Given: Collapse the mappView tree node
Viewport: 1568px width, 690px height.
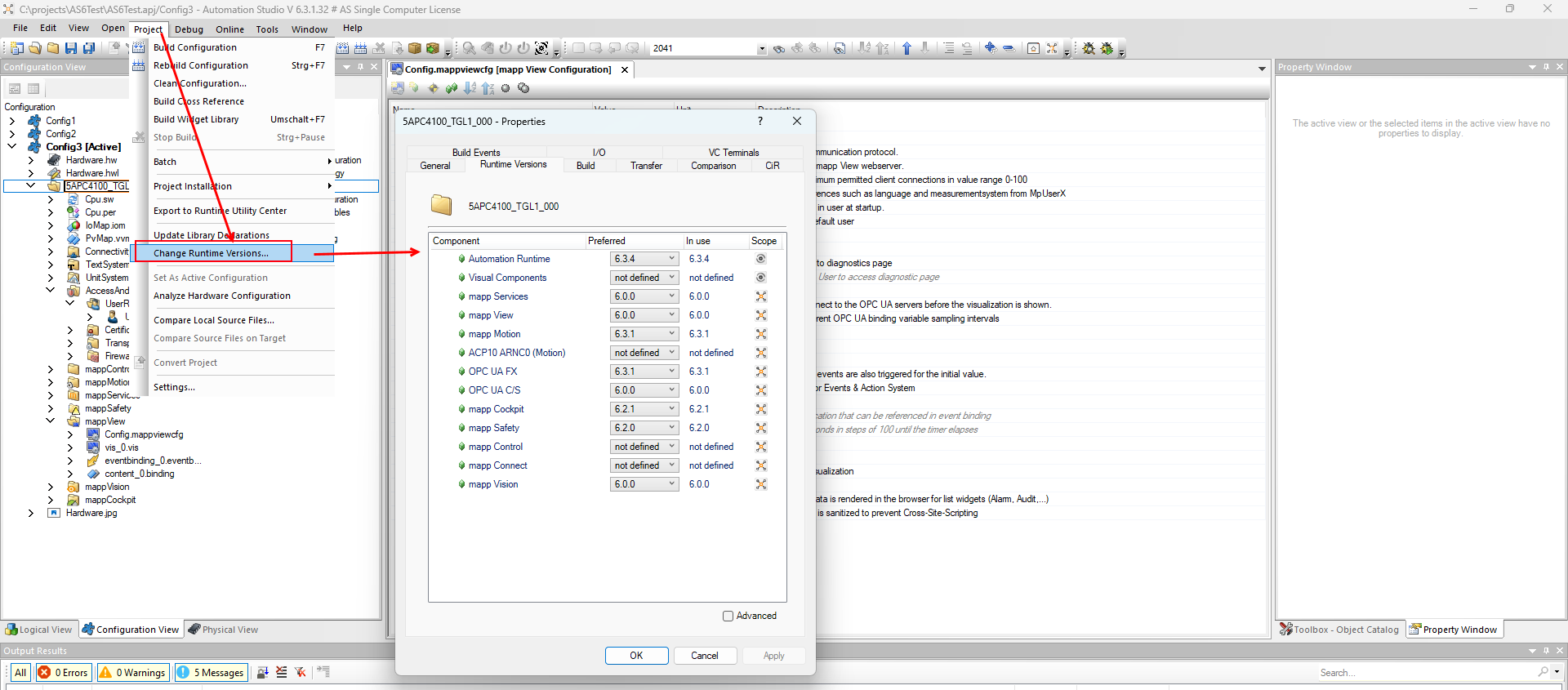Looking at the screenshot, I should click(x=51, y=421).
